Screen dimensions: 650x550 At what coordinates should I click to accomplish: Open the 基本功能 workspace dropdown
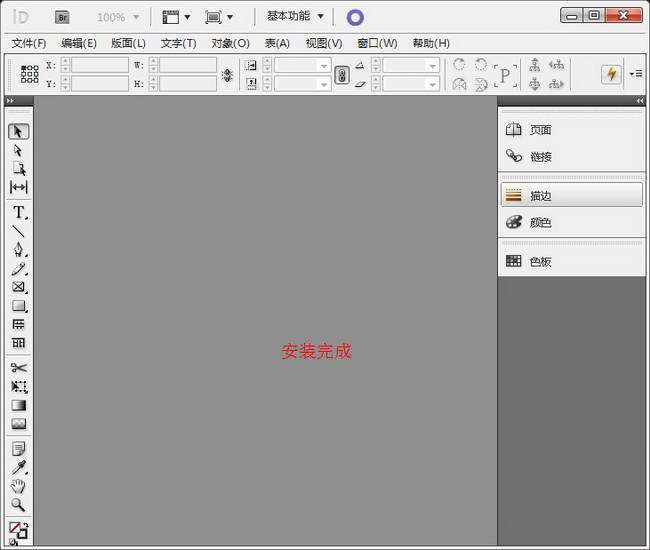coord(295,17)
